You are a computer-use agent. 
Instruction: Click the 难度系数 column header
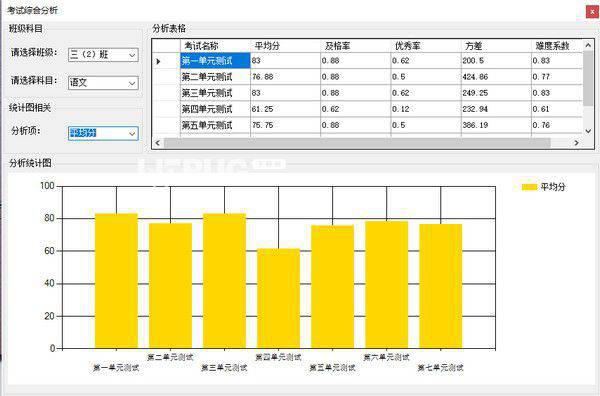point(557,46)
